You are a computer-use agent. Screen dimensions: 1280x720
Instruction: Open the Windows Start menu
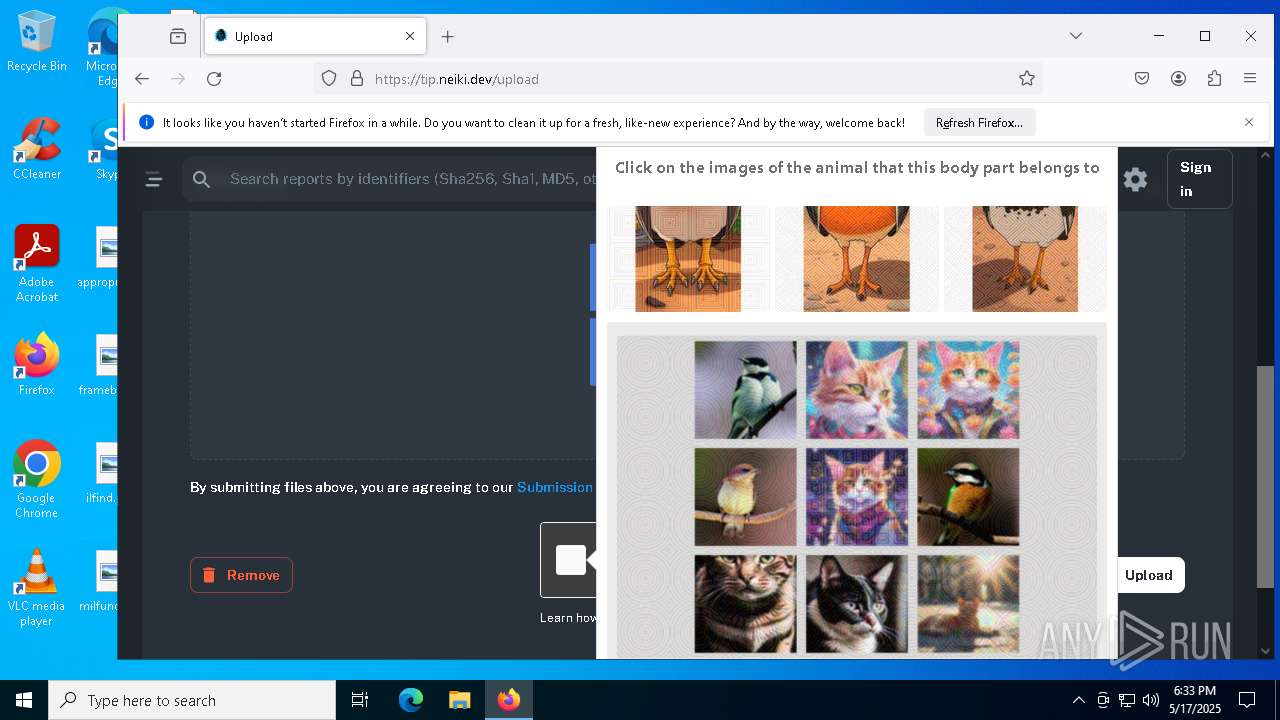(x=24, y=700)
